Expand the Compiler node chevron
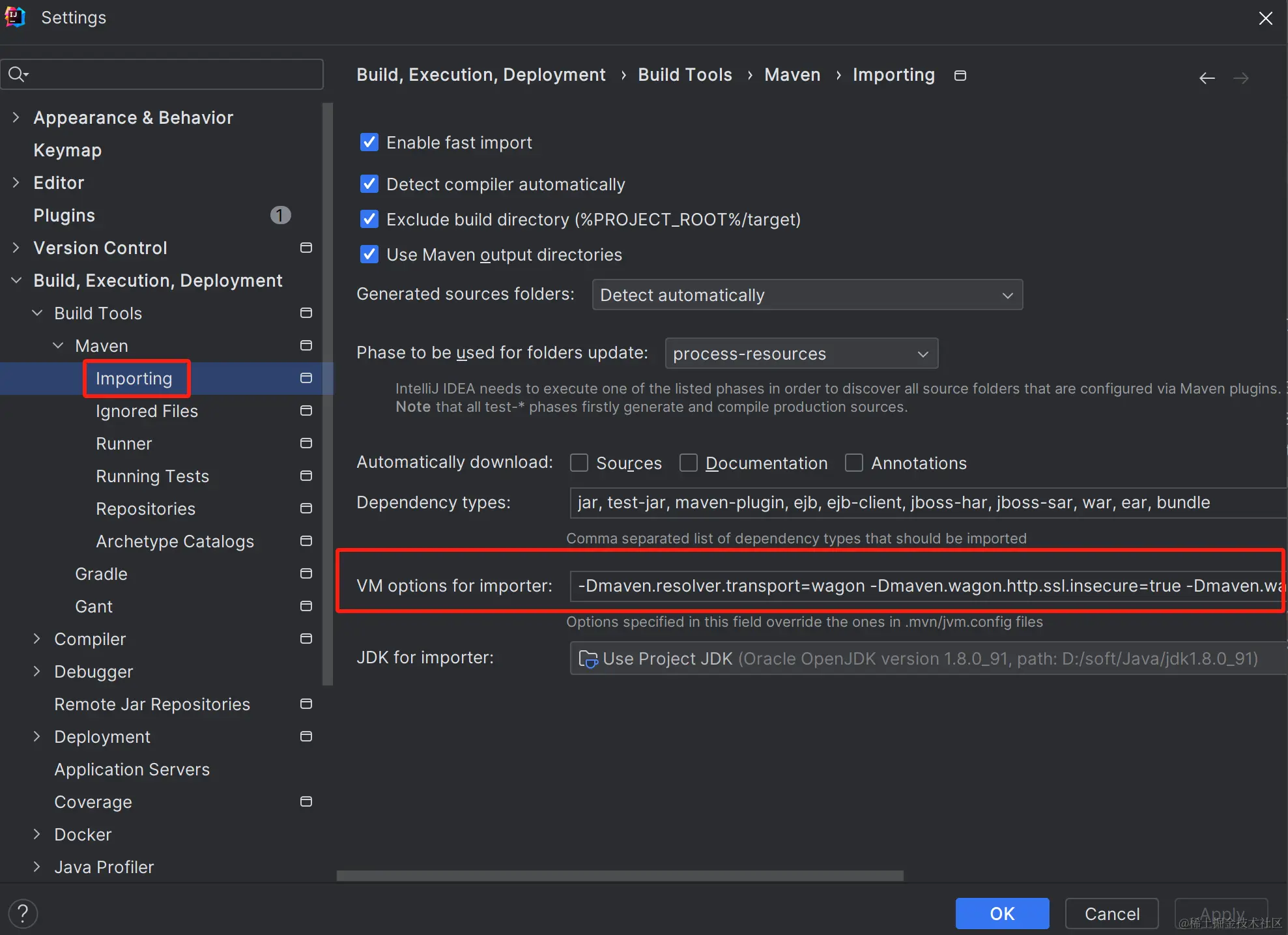This screenshot has height=935, width=1288. (37, 639)
